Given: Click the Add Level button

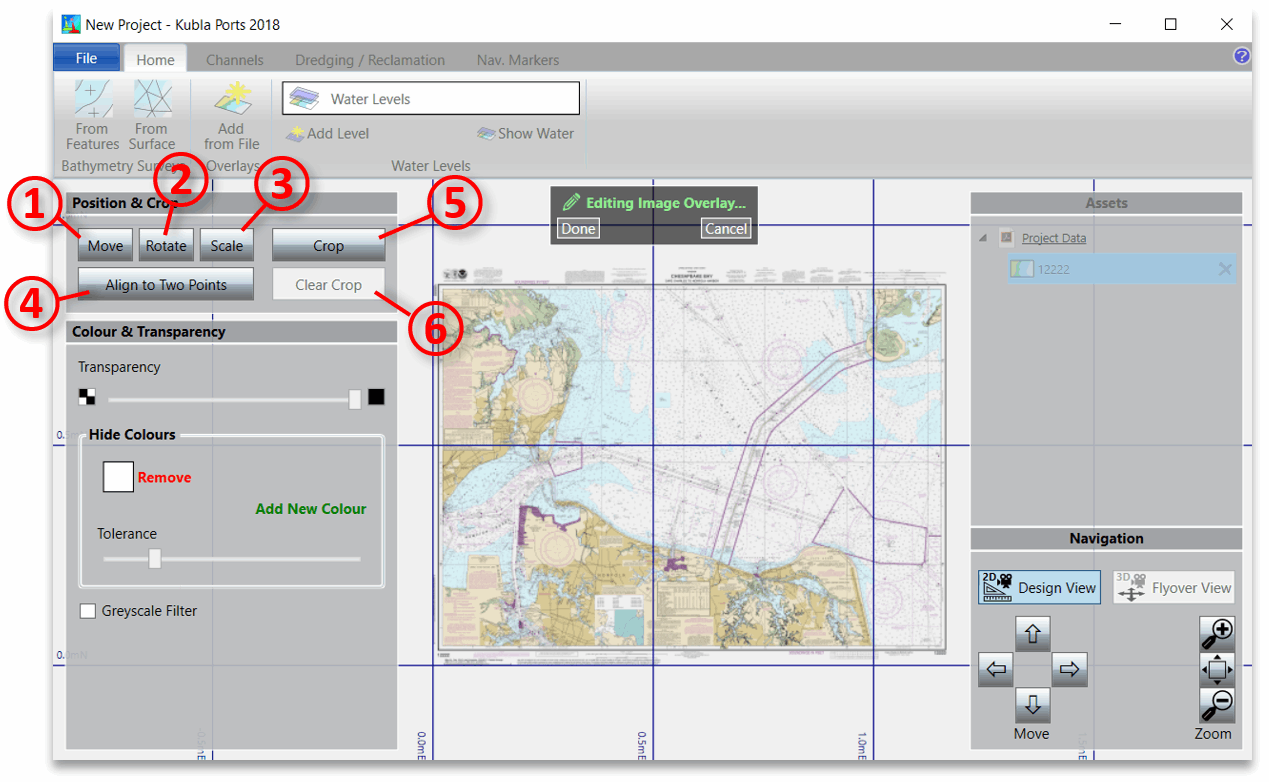Looking at the screenshot, I should tap(328, 133).
